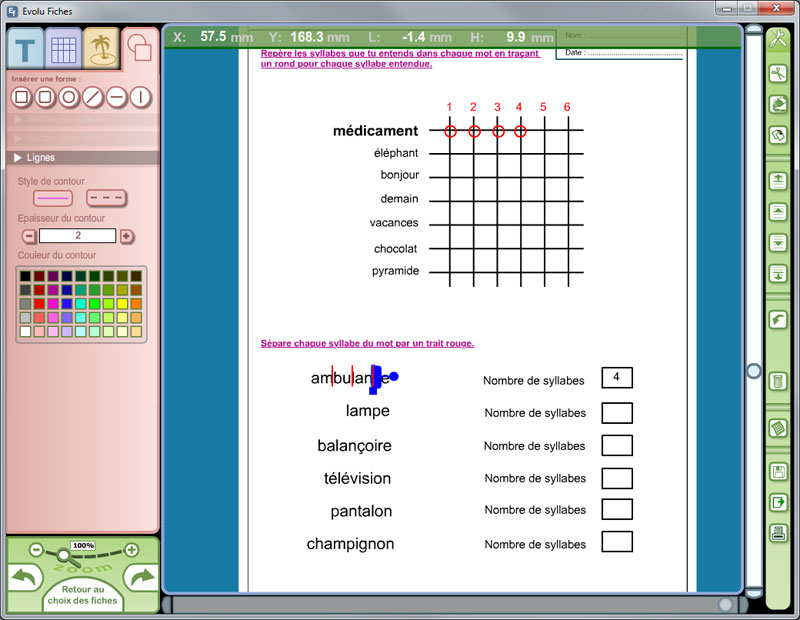Click the trash delete icon

pyautogui.click(x=778, y=381)
